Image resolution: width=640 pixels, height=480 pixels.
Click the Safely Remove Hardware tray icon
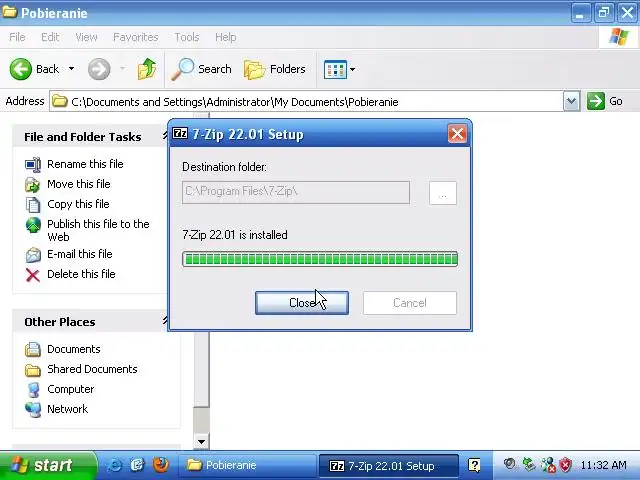(529, 464)
